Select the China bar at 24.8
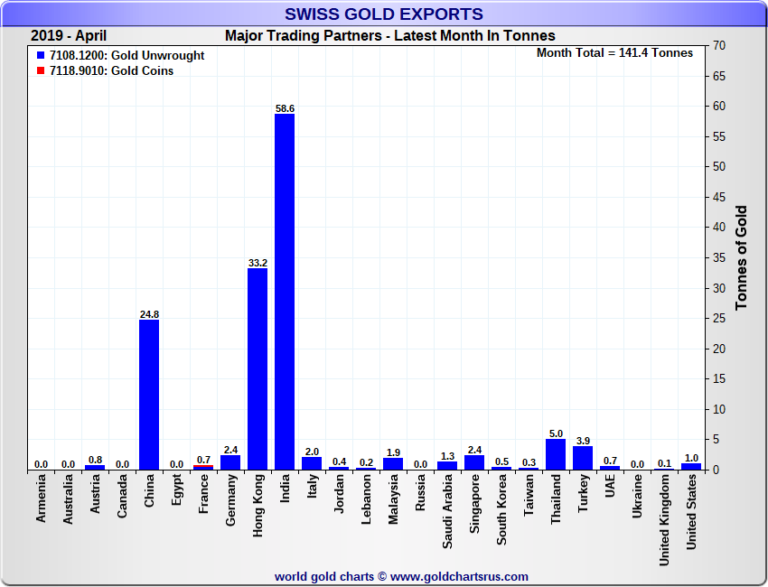 [x=149, y=394]
